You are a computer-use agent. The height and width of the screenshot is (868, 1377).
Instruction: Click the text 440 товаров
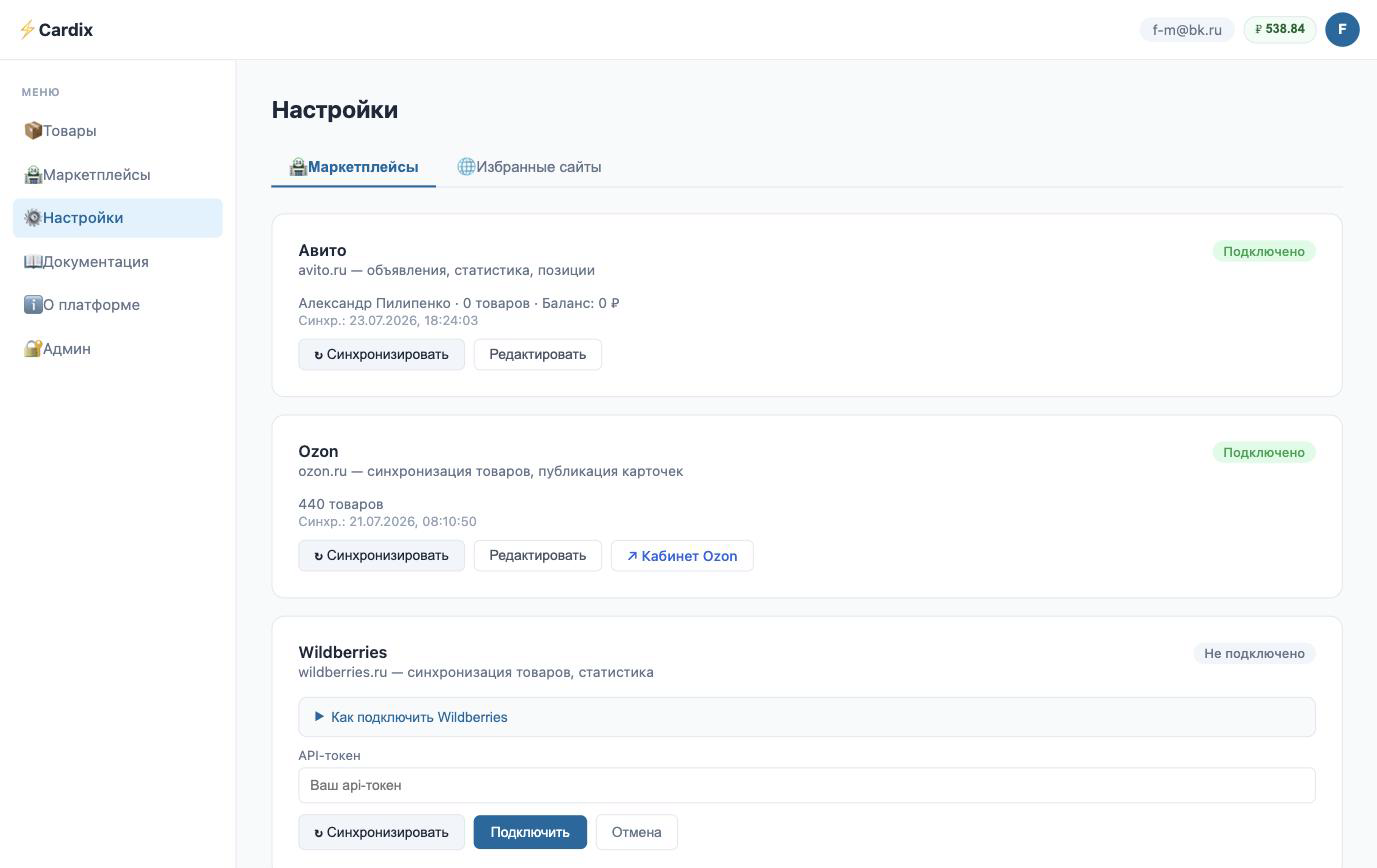coord(341,504)
